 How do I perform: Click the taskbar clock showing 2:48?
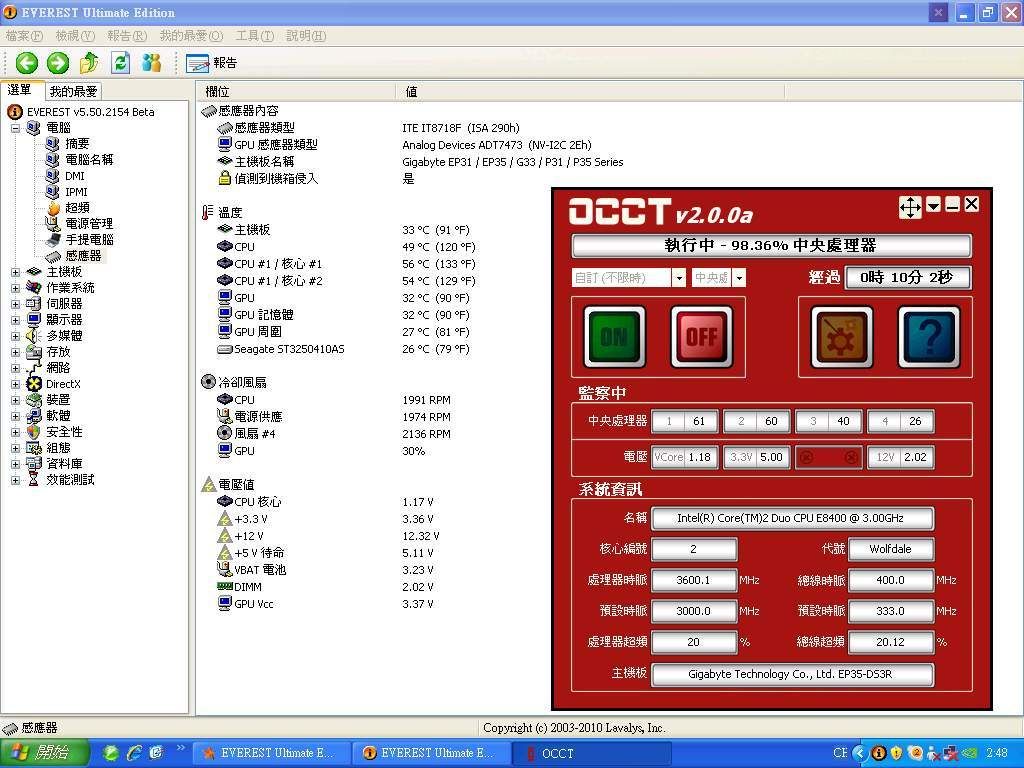pos(997,753)
